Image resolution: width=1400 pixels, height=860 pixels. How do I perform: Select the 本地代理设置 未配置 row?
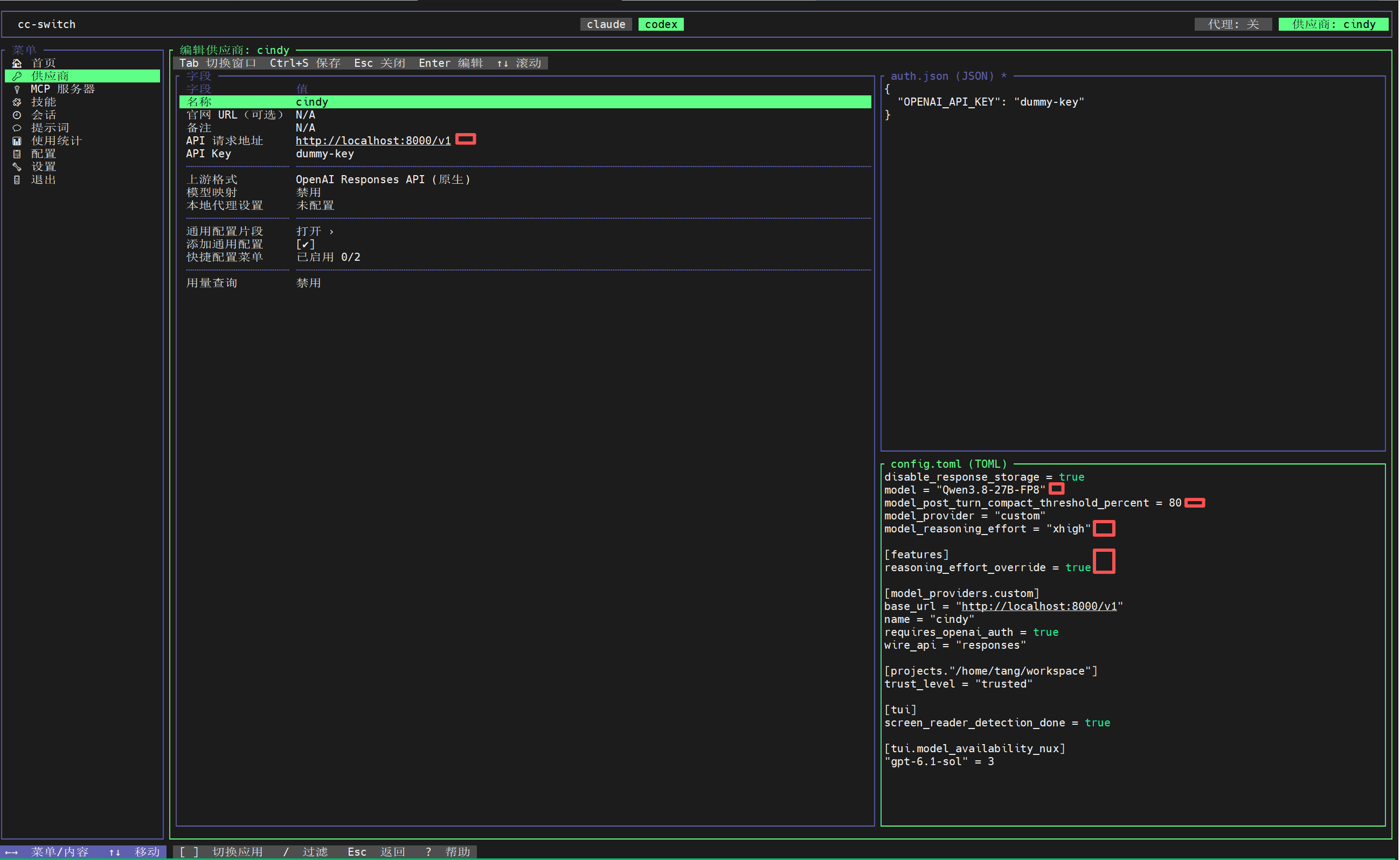coord(525,206)
